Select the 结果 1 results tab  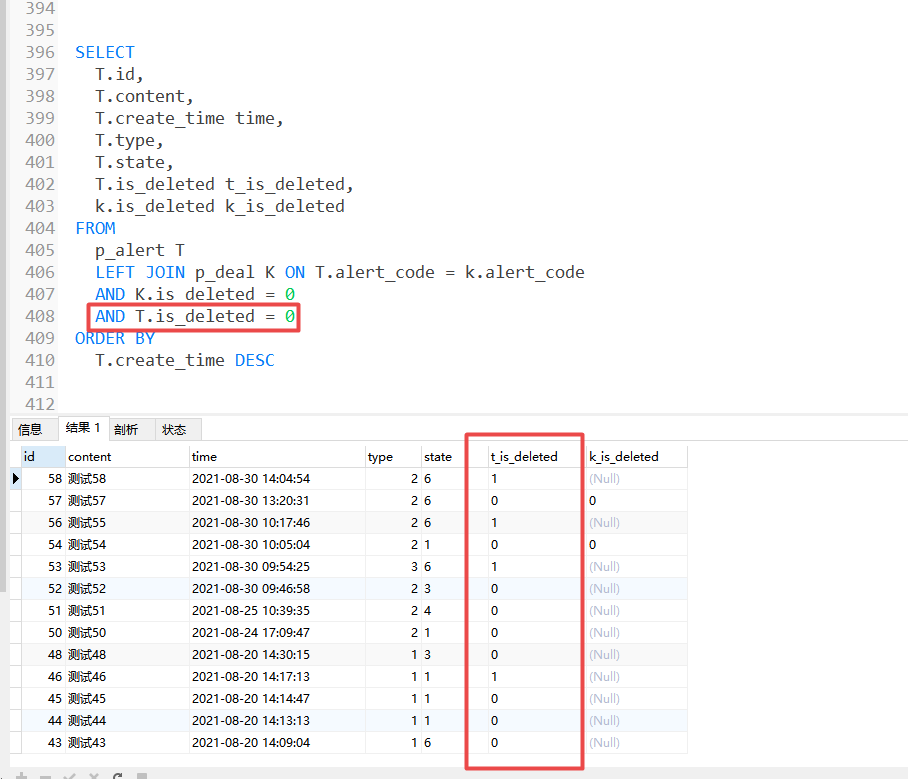[83, 428]
